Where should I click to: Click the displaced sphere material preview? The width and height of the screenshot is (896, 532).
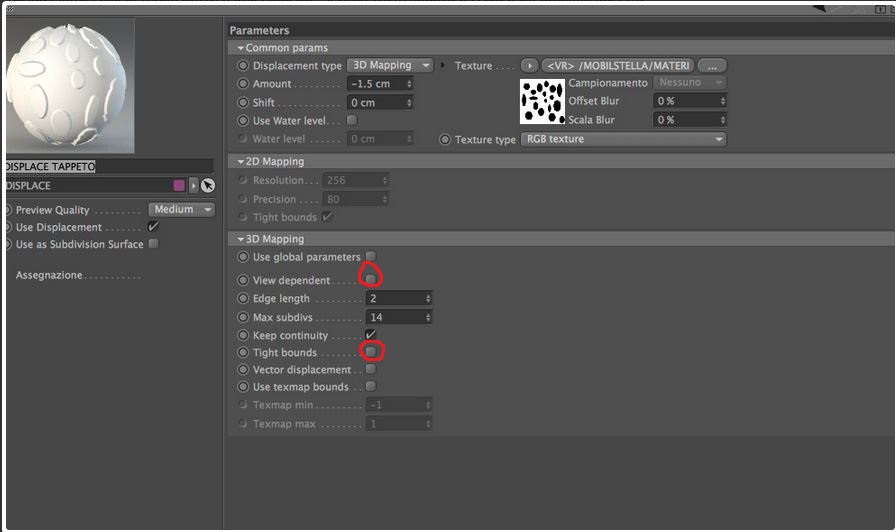(x=70, y=86)
